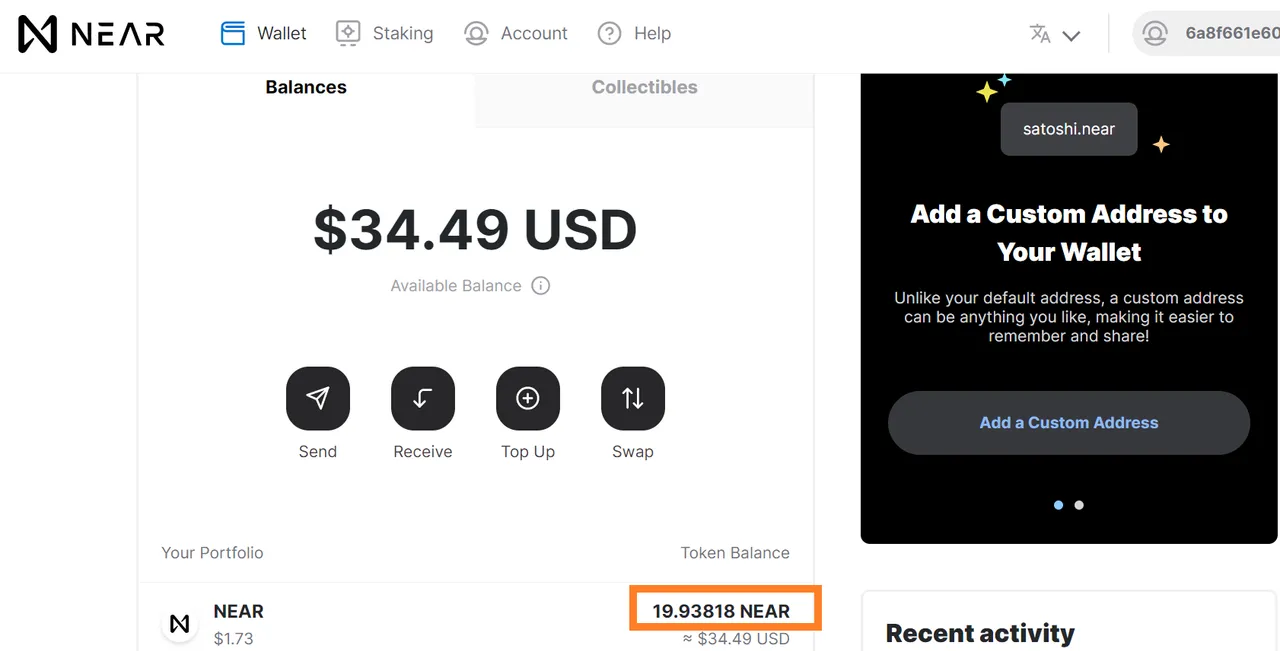Click the NEAR token icon in portfolio
The width and height of the screenshot is (1280, 651).
pos(180,624)
